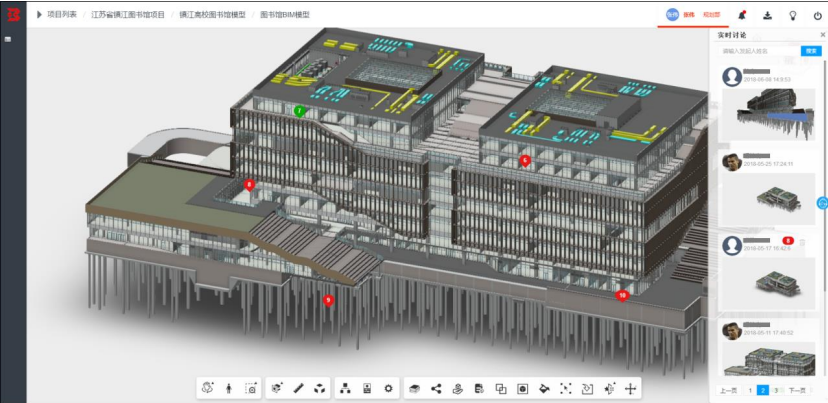Image resolution: width=828 pixels, height=403 pixels.
Task: Open thumbnail of 2018-05-11 discussion post
Action: (768, 361)
